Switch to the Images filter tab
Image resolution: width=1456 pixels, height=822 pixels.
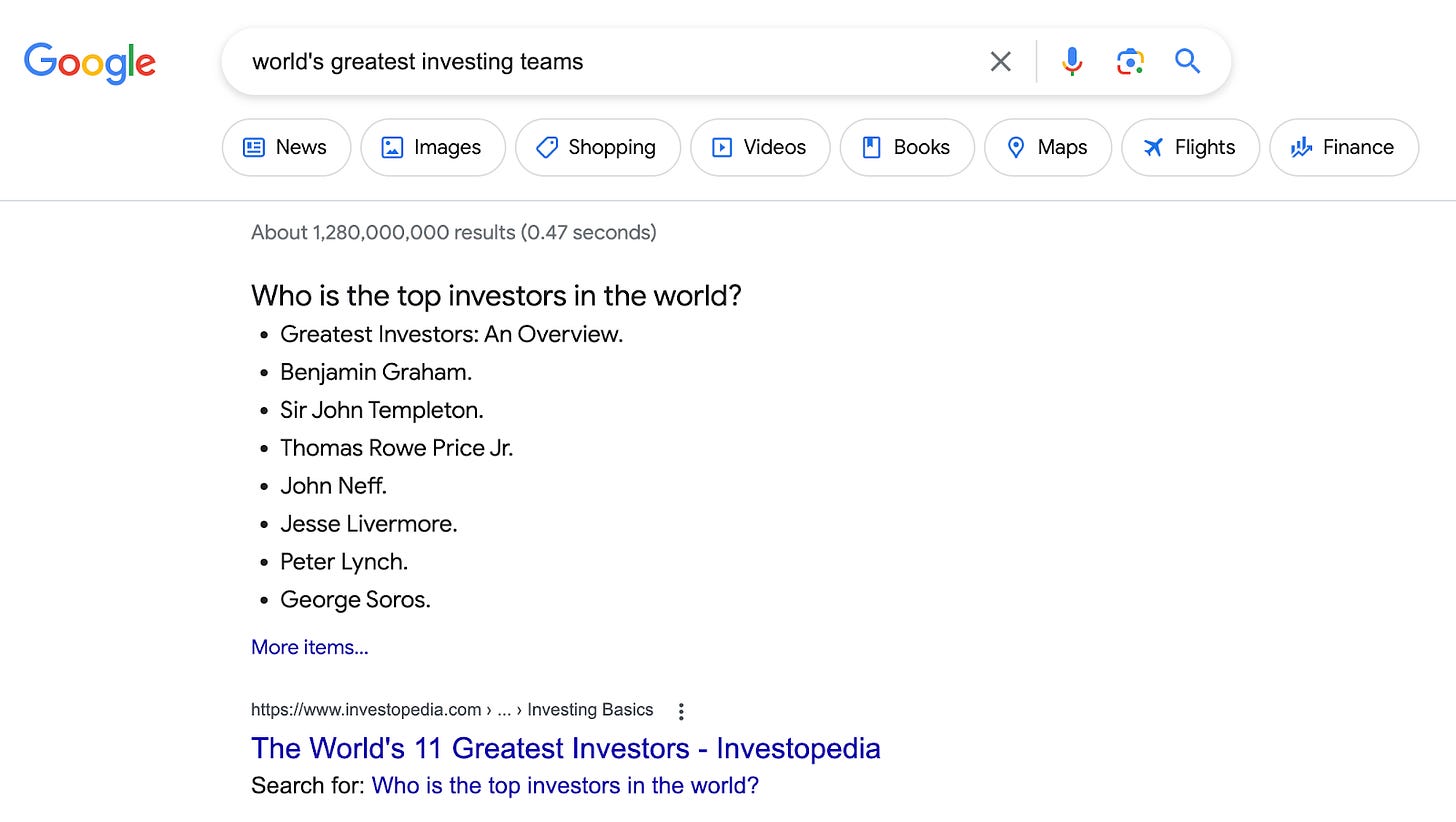[x=433, y=147]
